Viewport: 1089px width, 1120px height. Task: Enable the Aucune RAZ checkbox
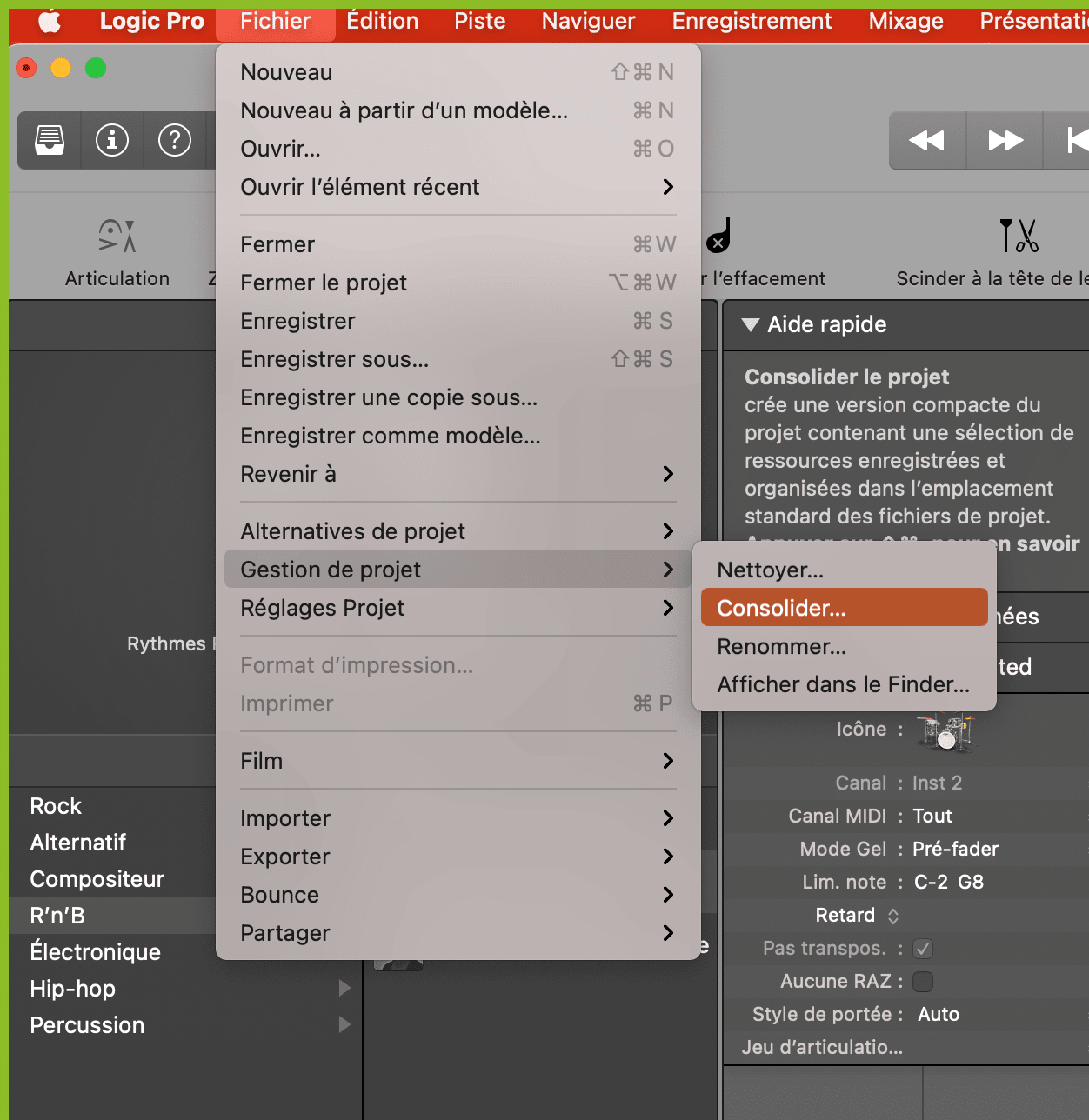pyautogui.click(x=923, y=982)
